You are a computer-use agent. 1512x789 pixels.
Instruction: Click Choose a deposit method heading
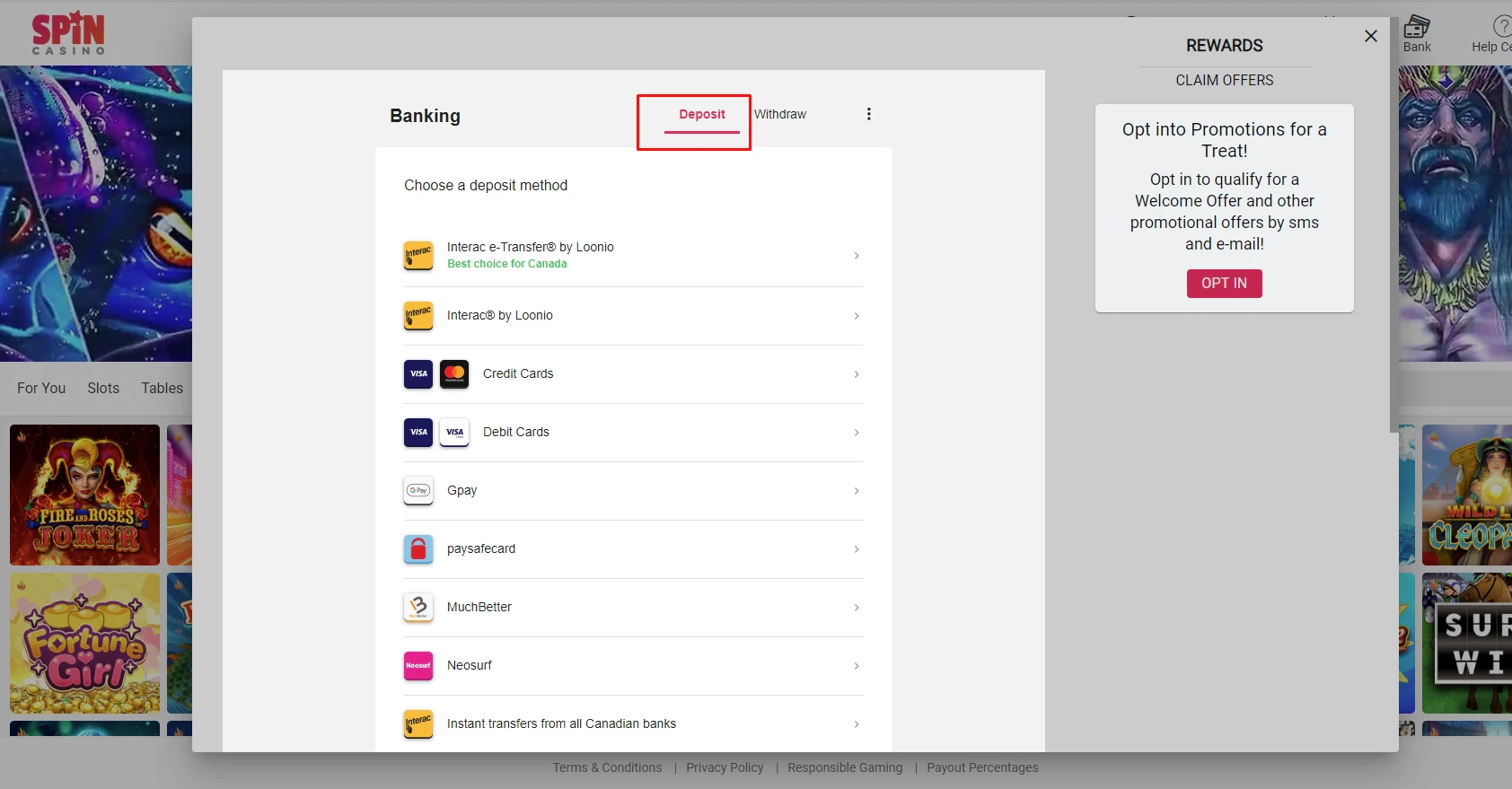tap(486, 186)
